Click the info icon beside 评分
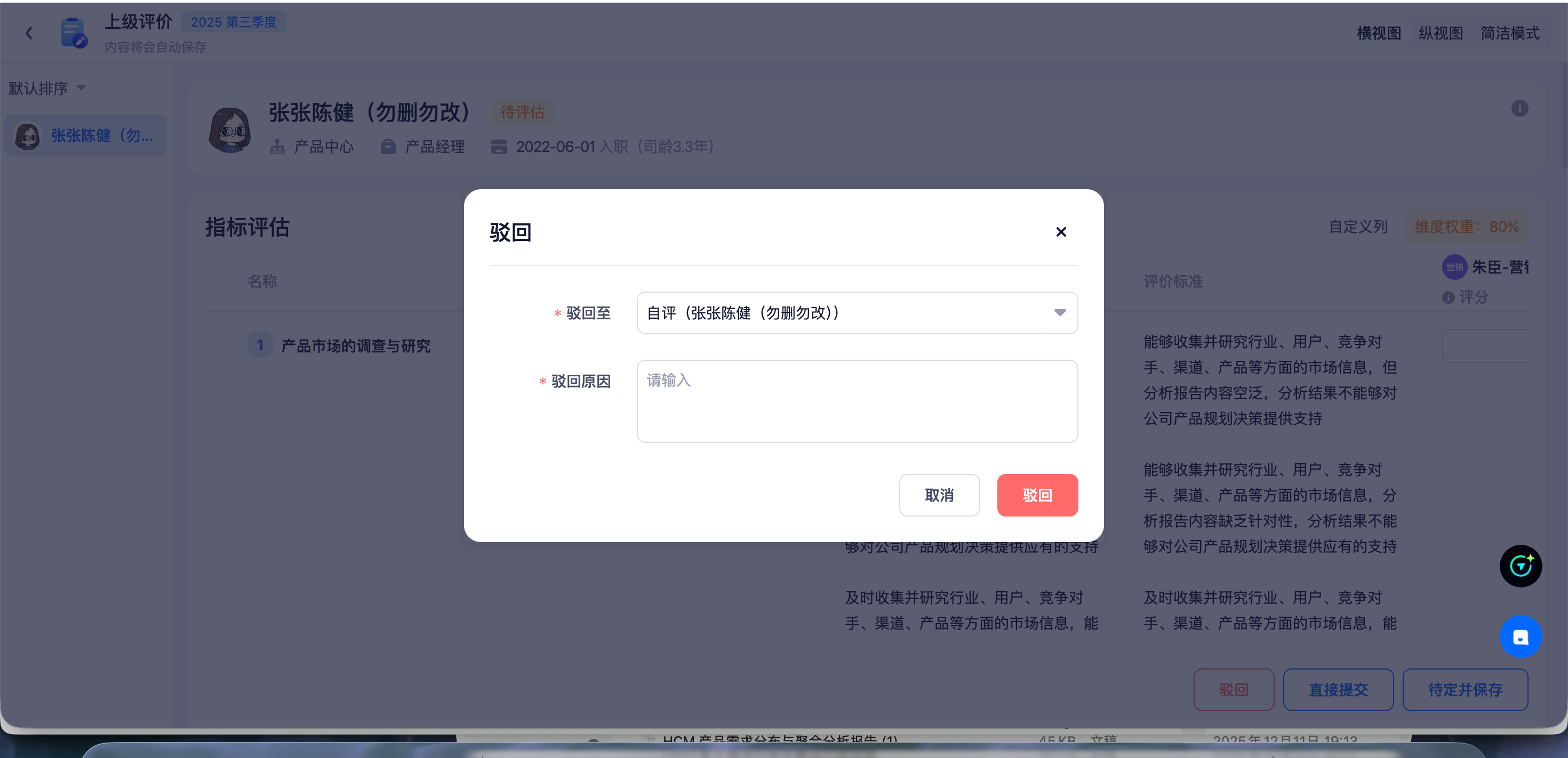1568x758 pixels. (1448, 297)
